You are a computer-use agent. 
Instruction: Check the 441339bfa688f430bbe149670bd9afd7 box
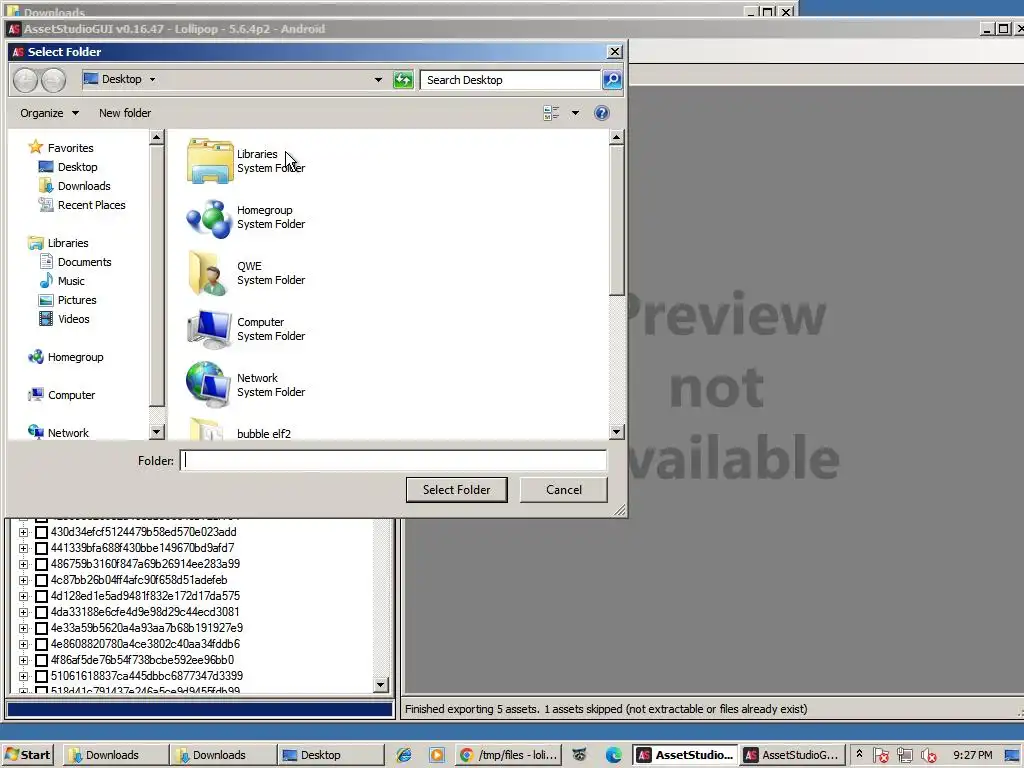pos(41,548)
